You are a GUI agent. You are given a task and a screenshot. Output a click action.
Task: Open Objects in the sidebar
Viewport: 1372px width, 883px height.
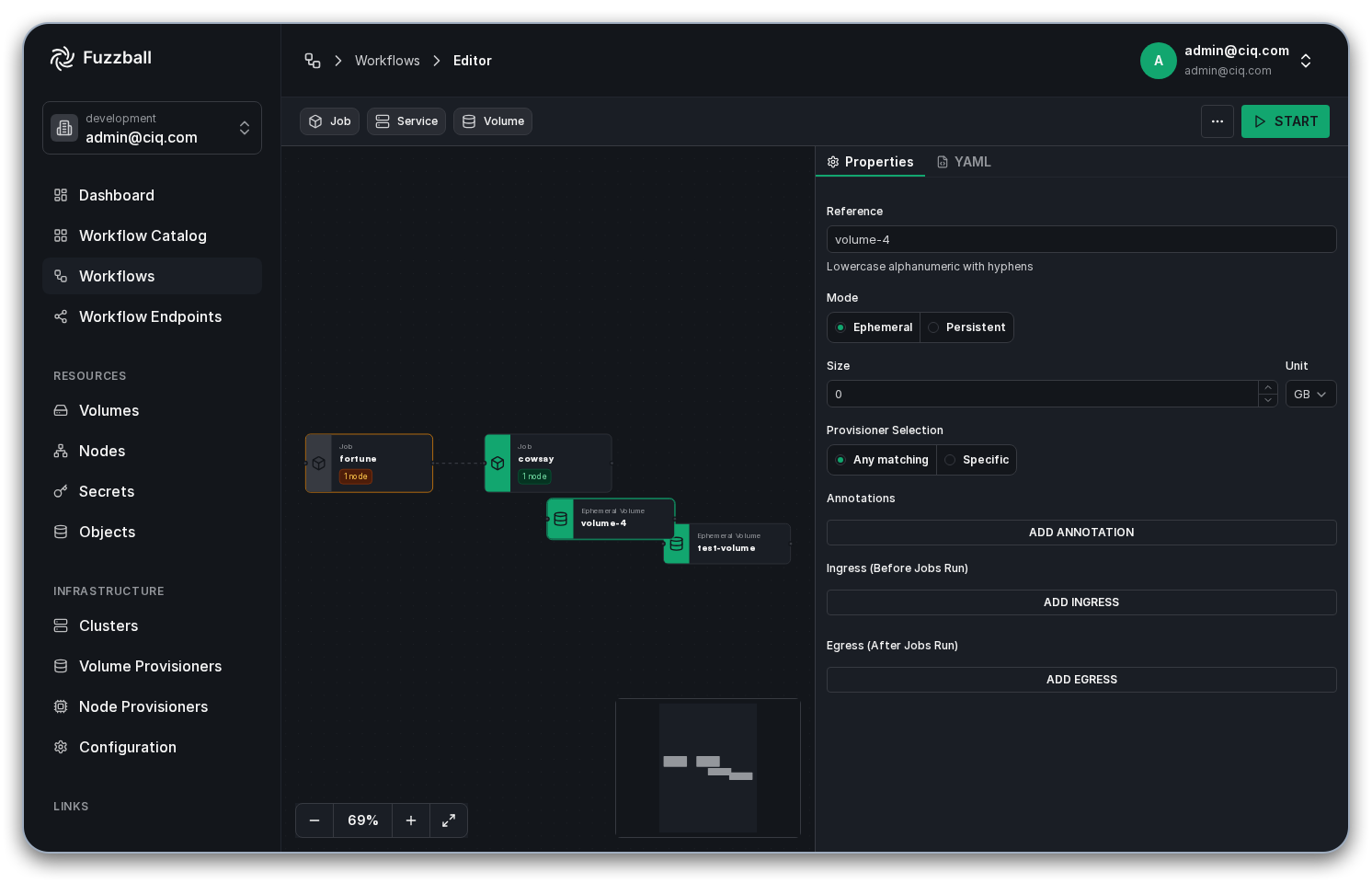coord(152,532)
